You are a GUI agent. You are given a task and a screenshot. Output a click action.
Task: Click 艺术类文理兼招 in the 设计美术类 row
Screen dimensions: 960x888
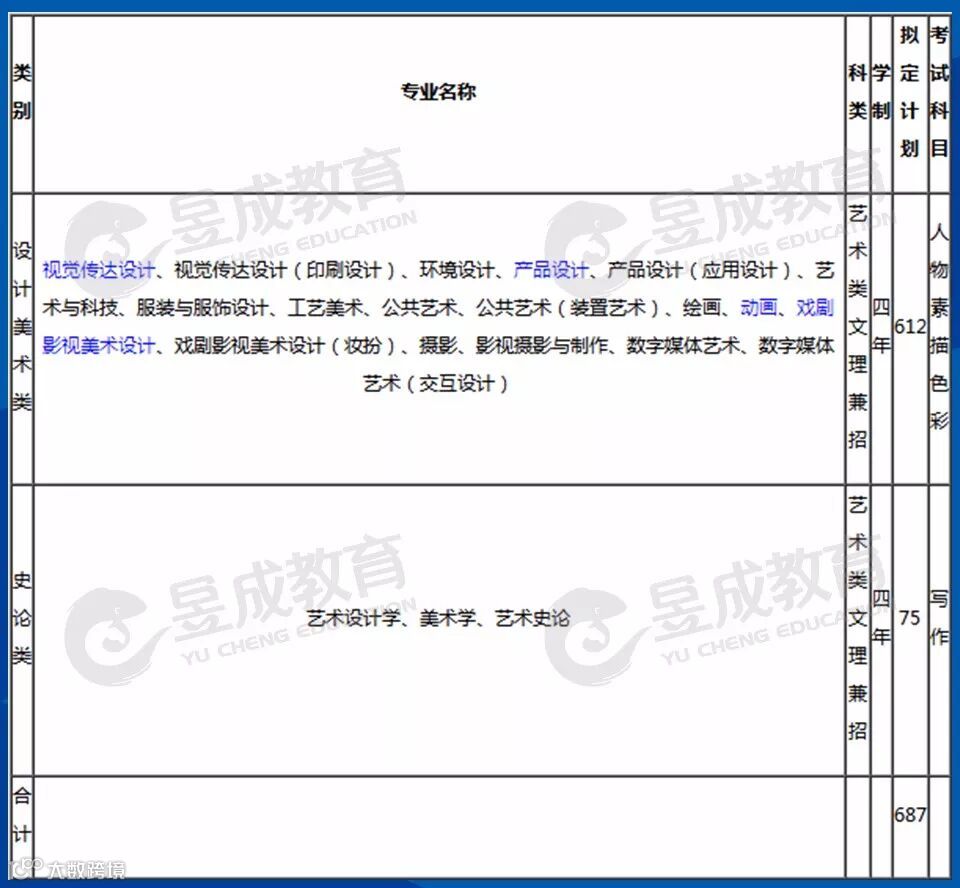[857, 326]
